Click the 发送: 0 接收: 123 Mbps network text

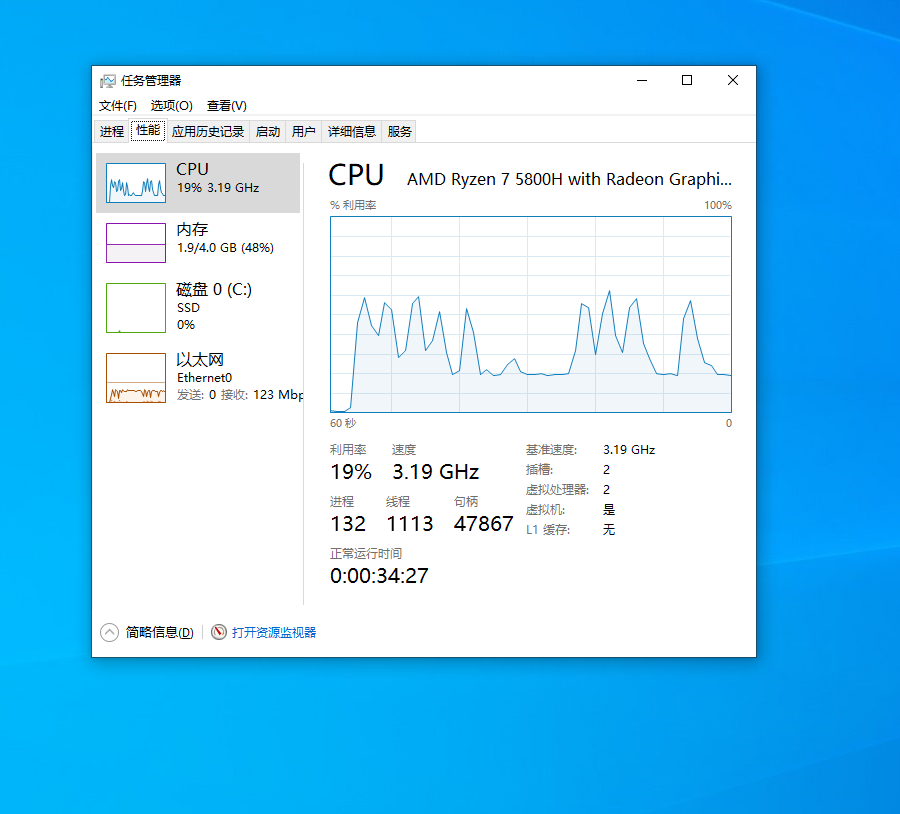(240, 395)
